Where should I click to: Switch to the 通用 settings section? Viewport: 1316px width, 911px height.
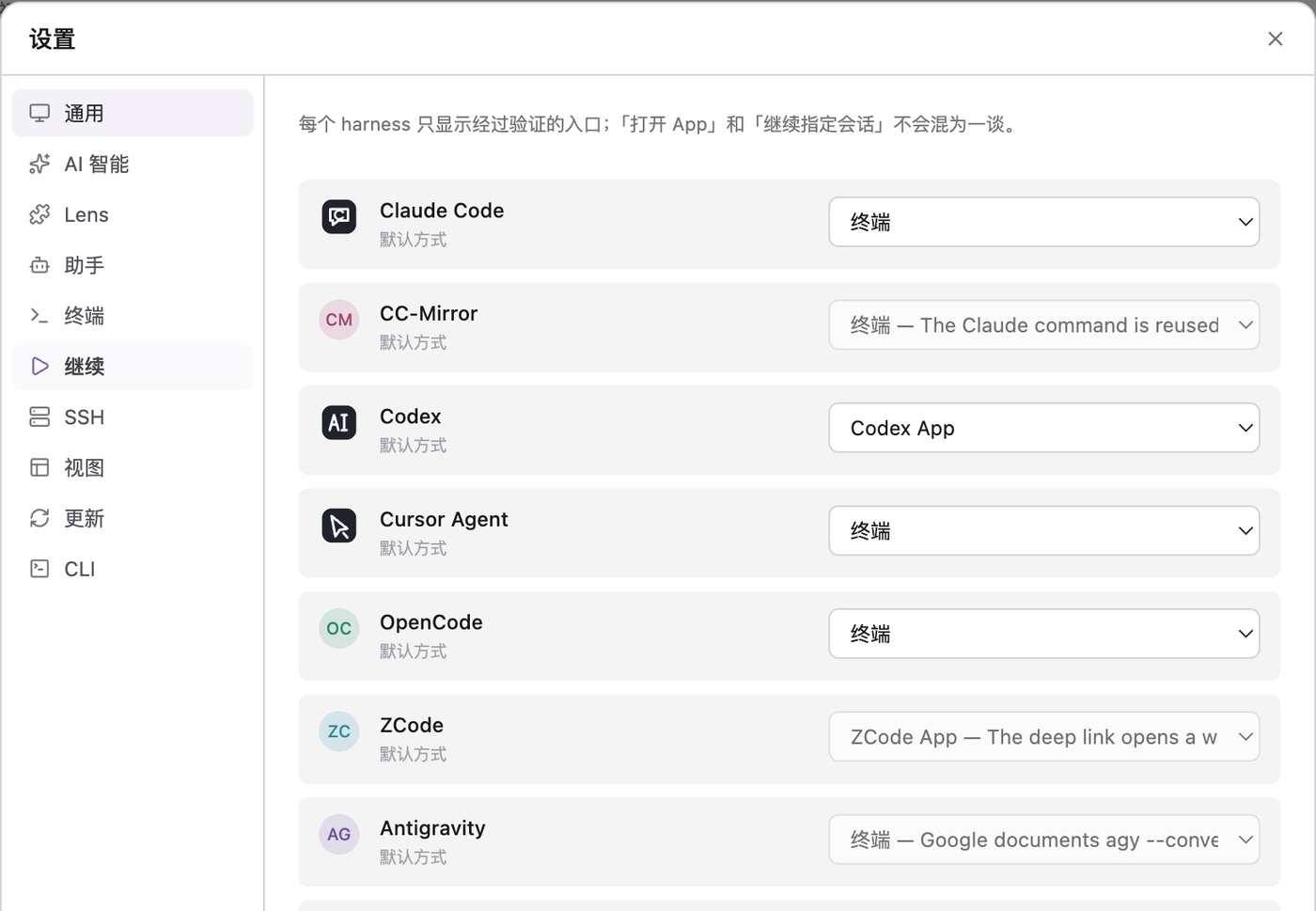click(x=133, y=113)
